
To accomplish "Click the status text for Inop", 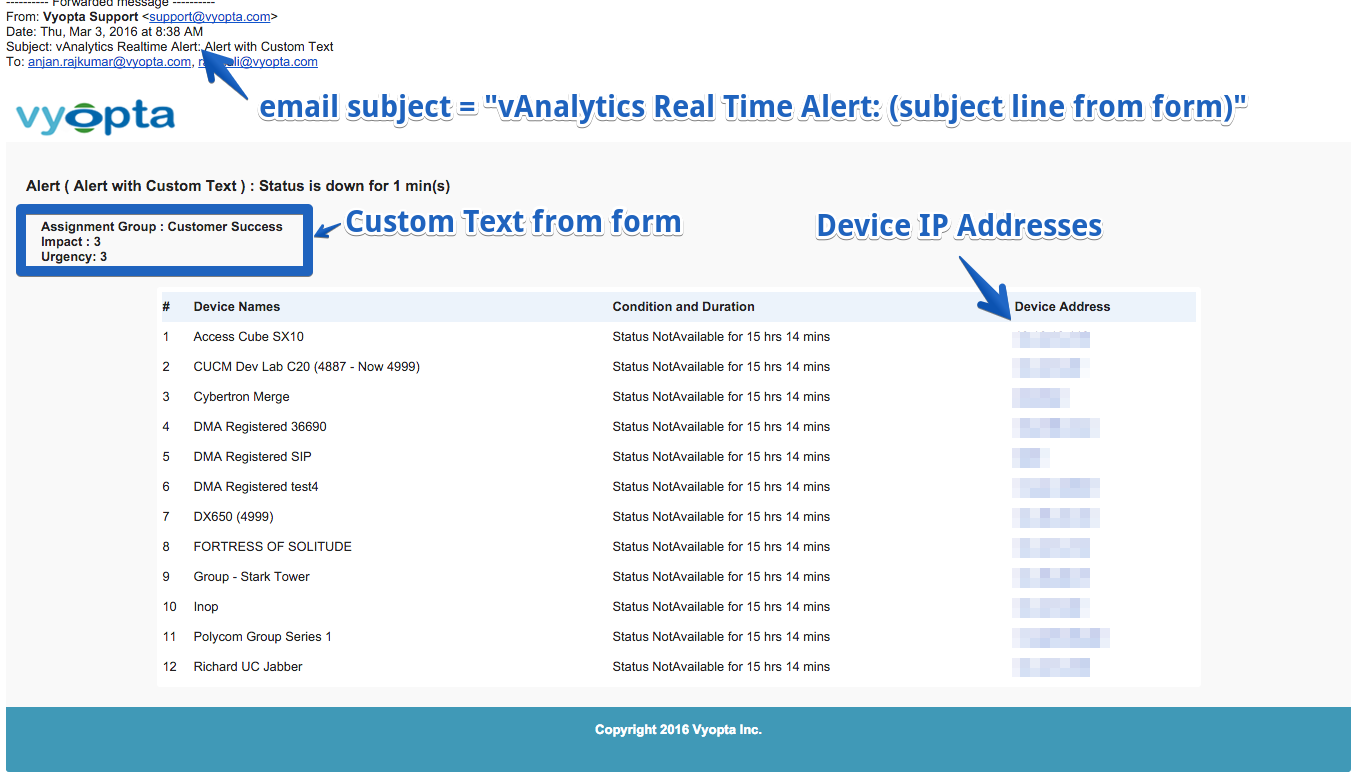I will (721, 607).
